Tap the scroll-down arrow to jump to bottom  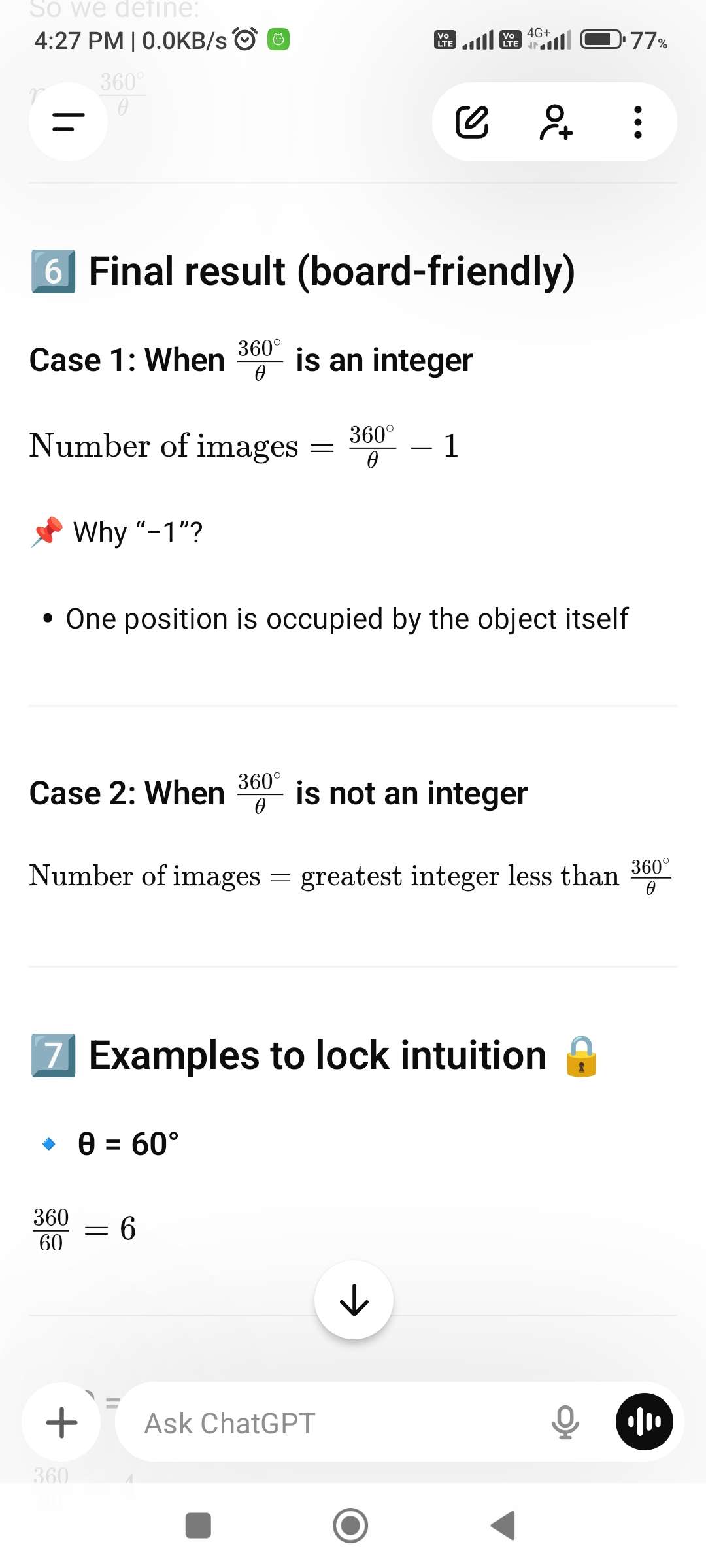353,1299
